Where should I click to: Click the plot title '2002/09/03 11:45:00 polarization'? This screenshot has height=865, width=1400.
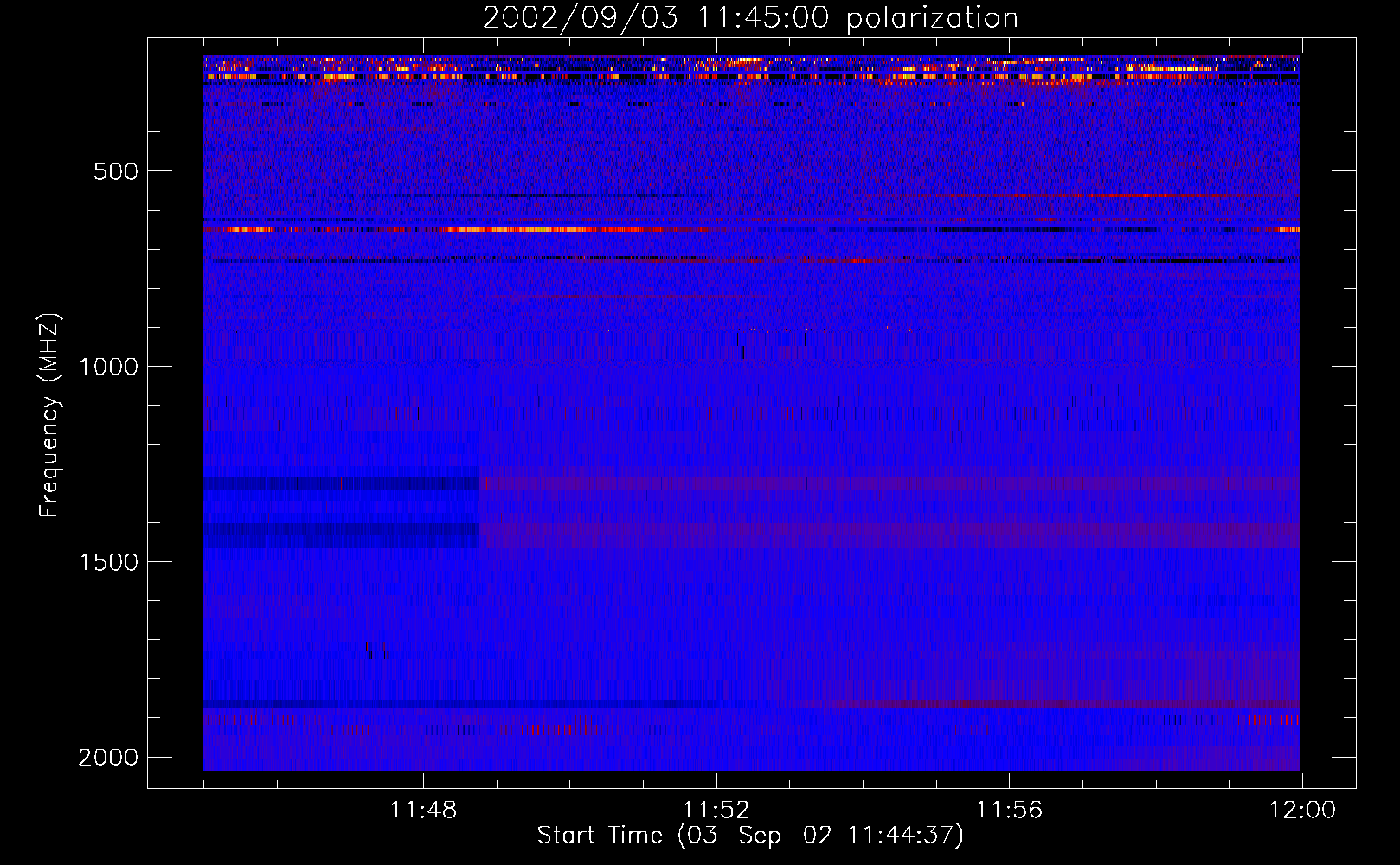[750, 18]
